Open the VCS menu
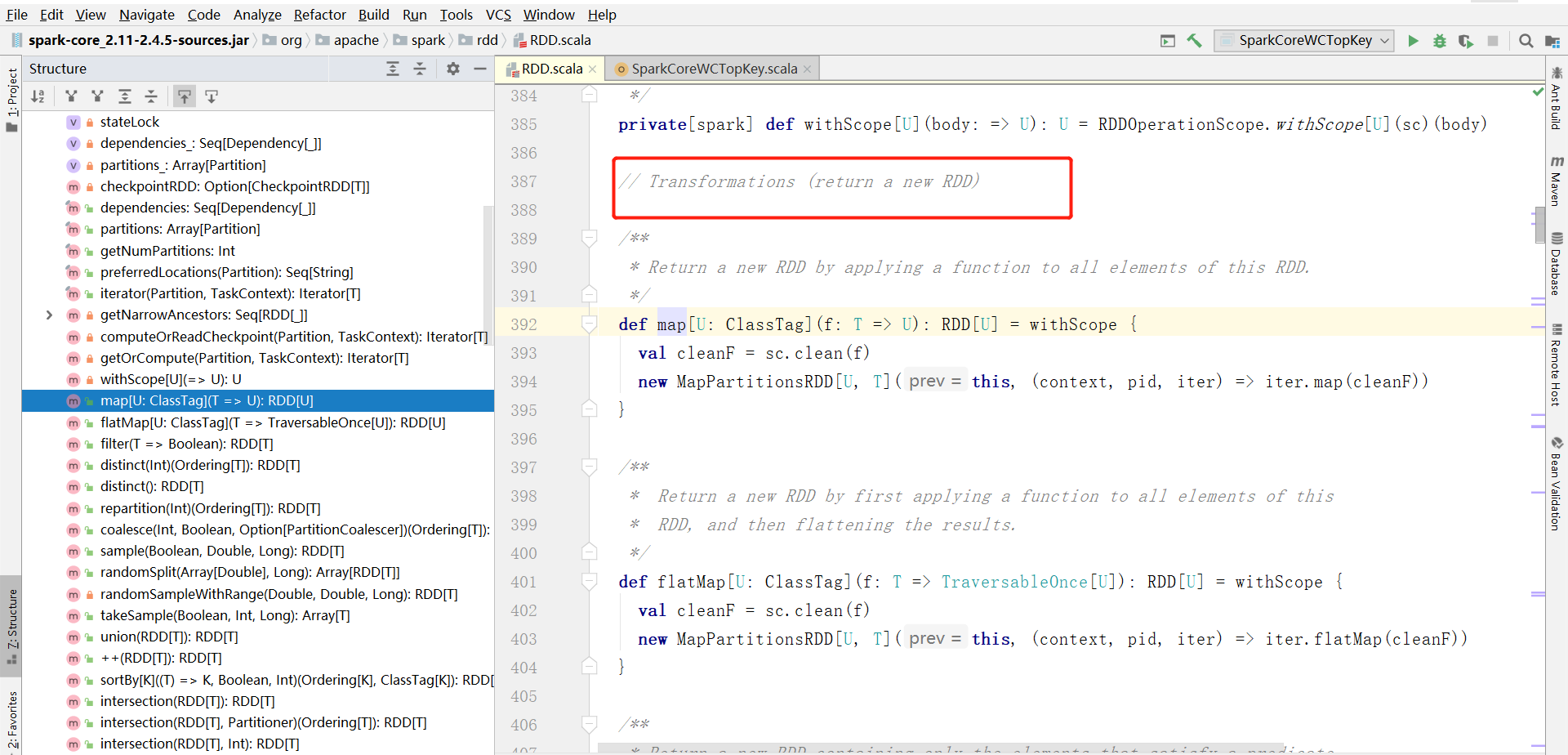 click(x=498, y=15)
